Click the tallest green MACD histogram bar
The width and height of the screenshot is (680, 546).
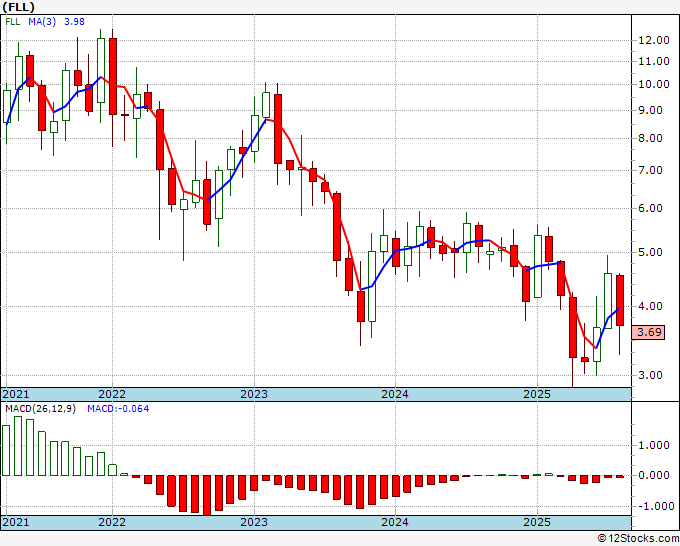point(18,446)
